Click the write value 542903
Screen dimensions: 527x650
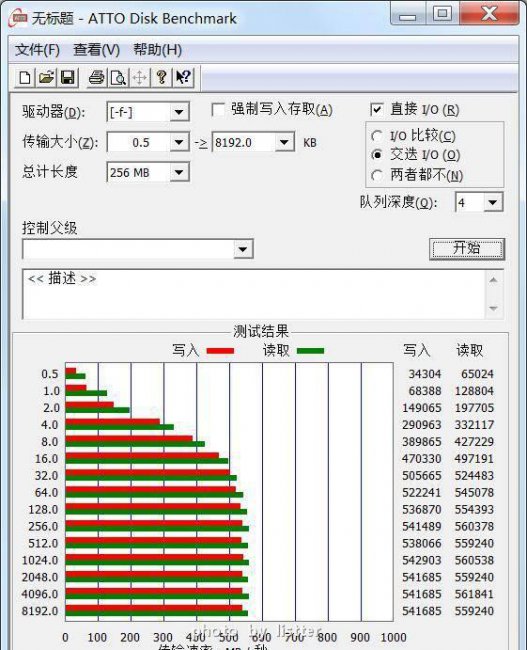422,560
